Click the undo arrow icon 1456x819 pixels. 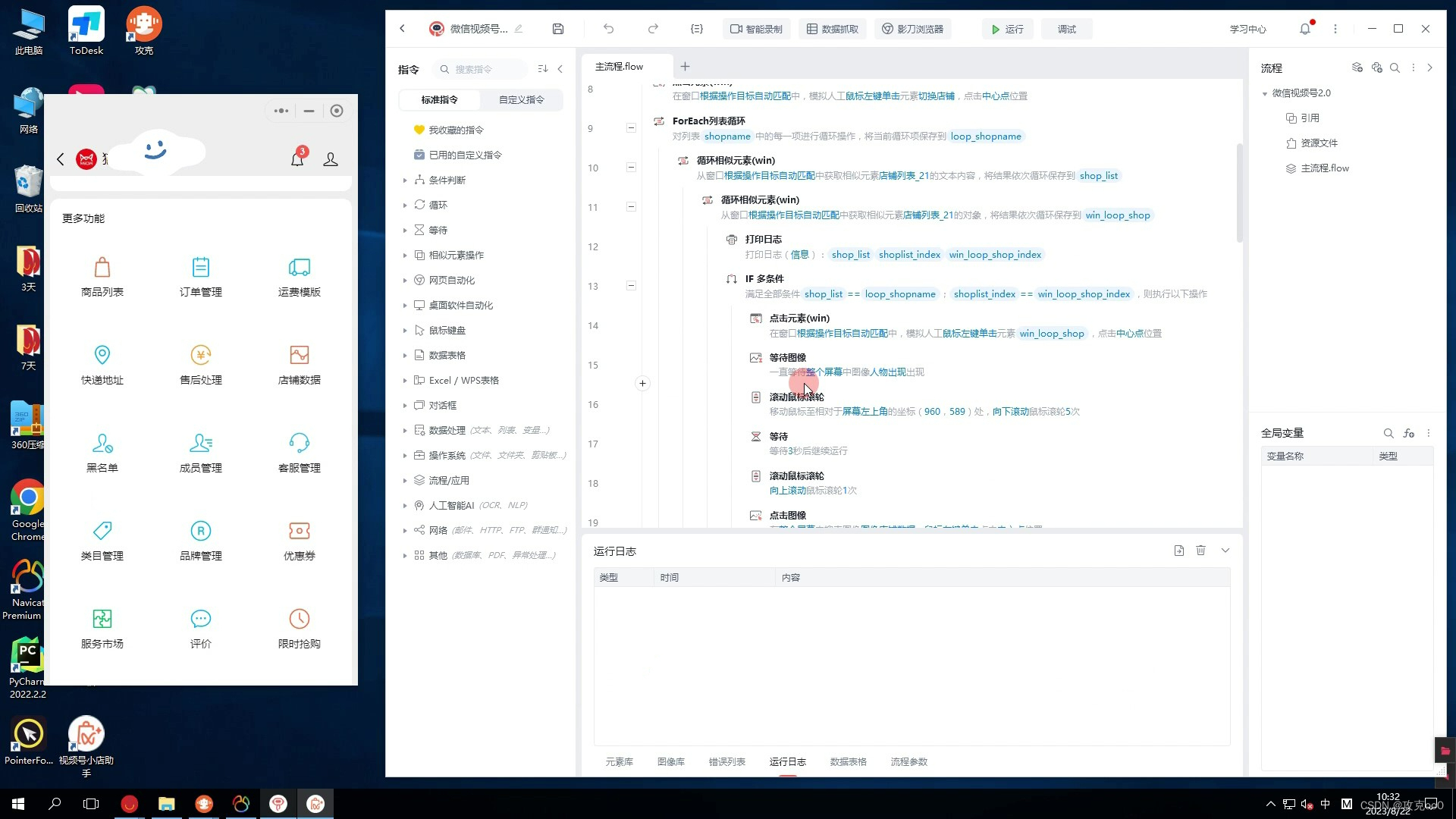point(608,29)
